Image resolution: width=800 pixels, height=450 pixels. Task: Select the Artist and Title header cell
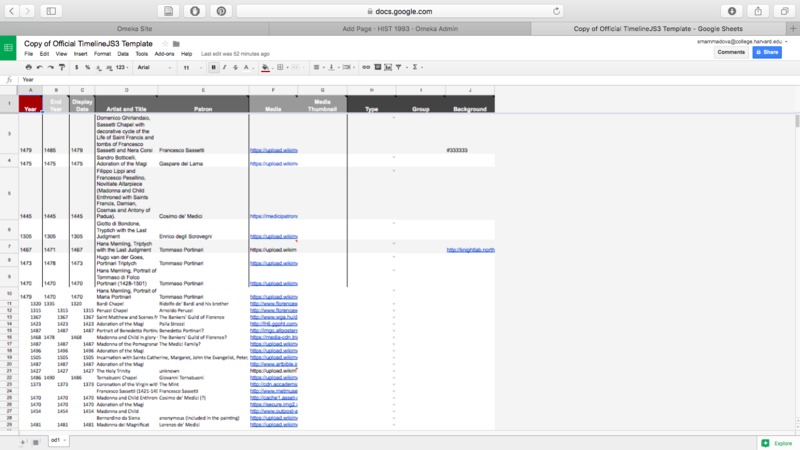click(x=126, y=104)
